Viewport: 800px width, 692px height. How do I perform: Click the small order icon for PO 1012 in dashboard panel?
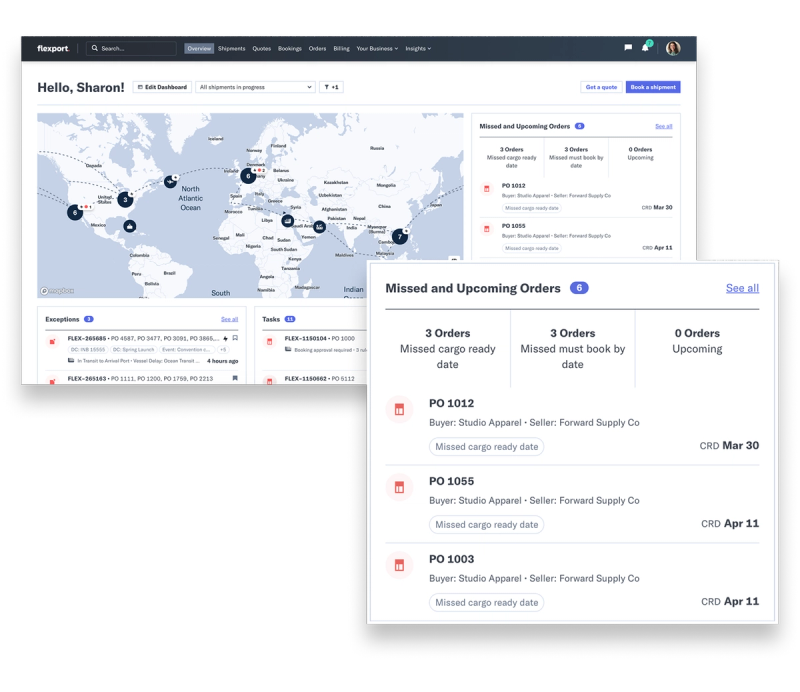(x=487, y=189)
